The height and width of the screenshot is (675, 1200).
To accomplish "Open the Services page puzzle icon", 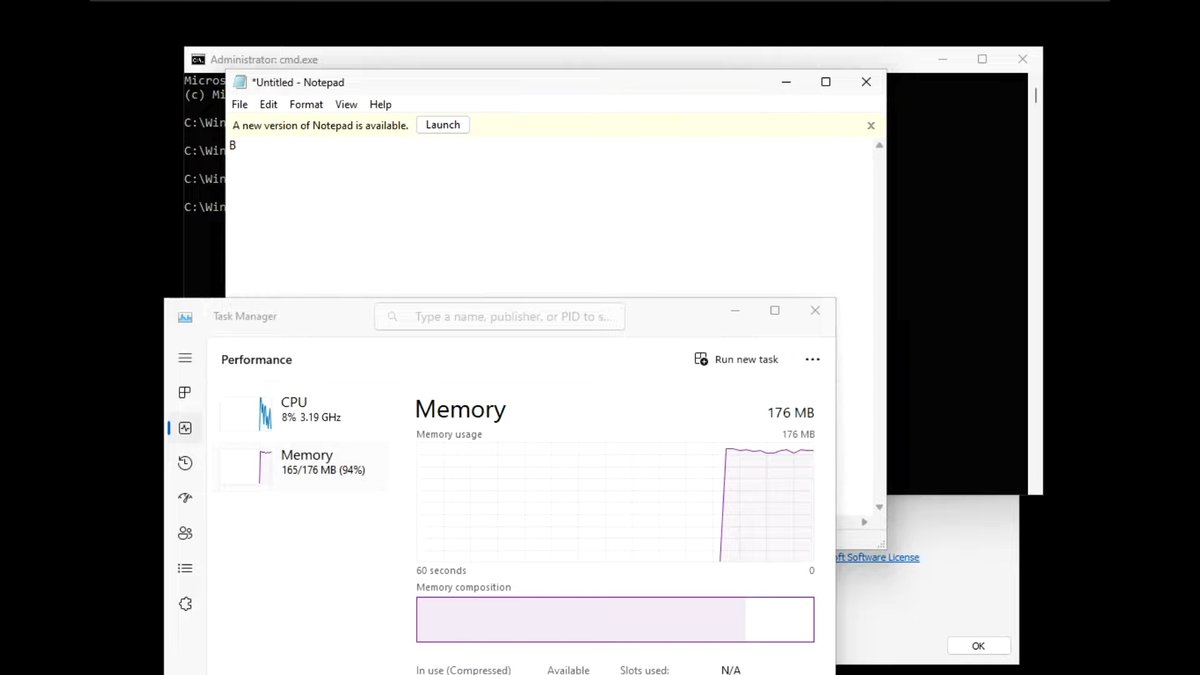I will (185, 604).
